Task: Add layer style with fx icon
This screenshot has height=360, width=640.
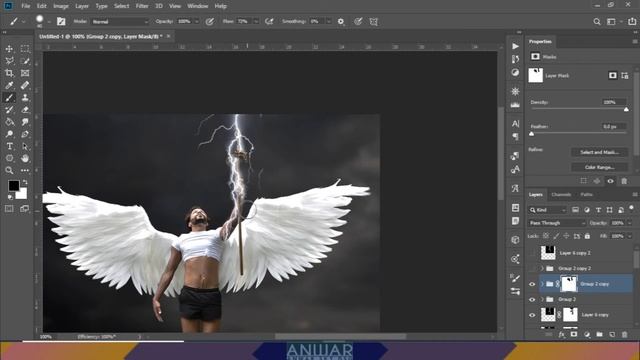Action: (562, 334)
